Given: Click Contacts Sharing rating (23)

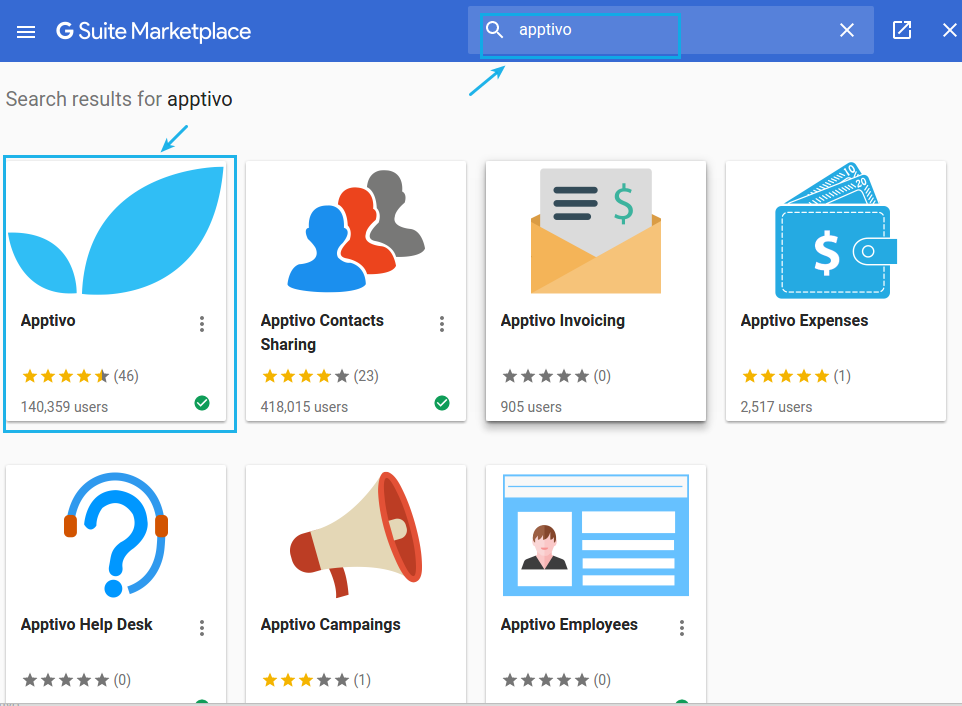Looking at the screenshot, I should [x=320, y=376].
